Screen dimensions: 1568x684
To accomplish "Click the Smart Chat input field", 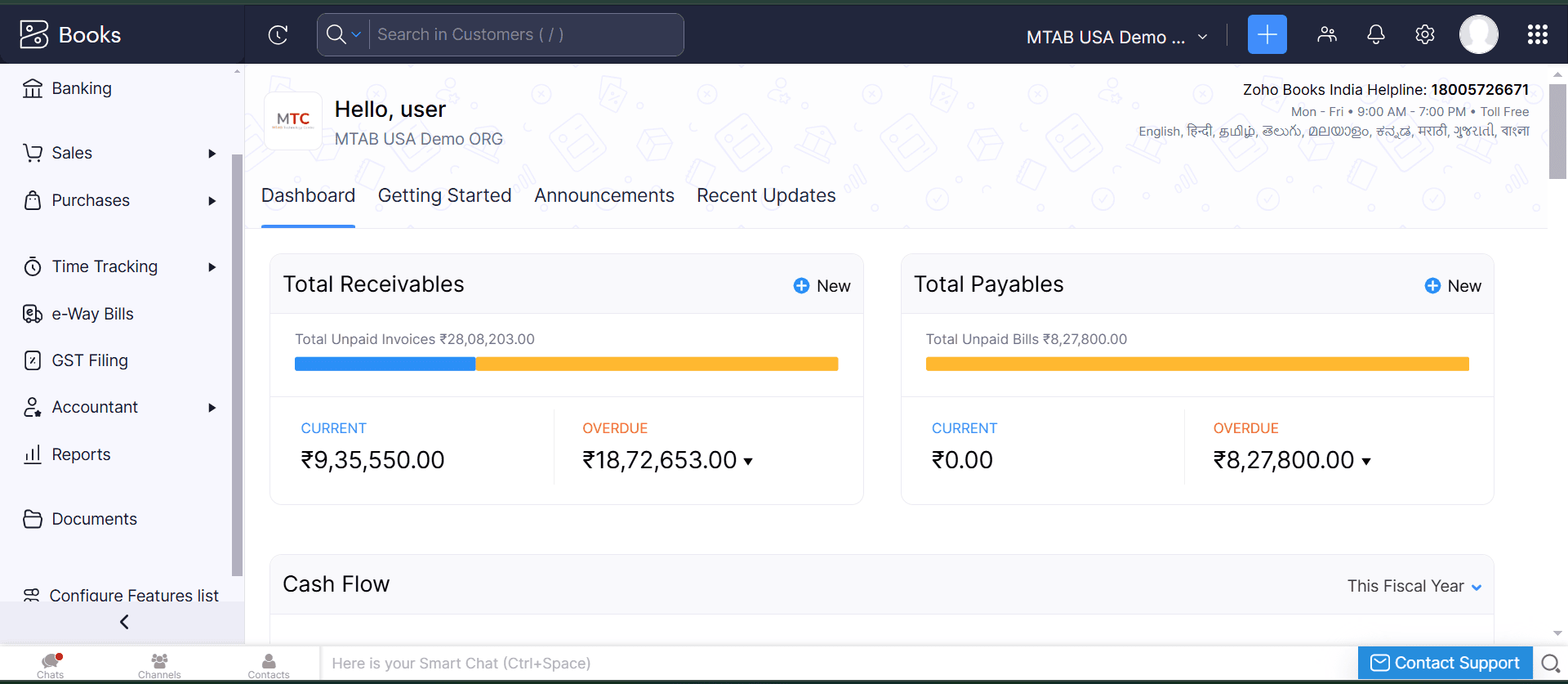I will coord(840,664).
